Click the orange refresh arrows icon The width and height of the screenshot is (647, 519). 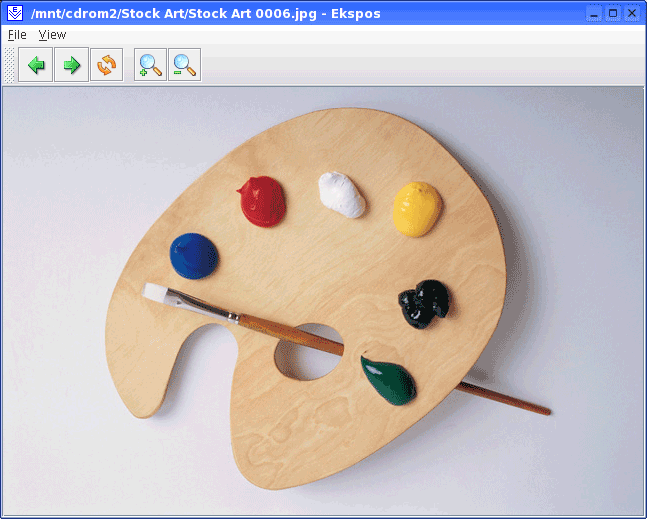point(106,66)
